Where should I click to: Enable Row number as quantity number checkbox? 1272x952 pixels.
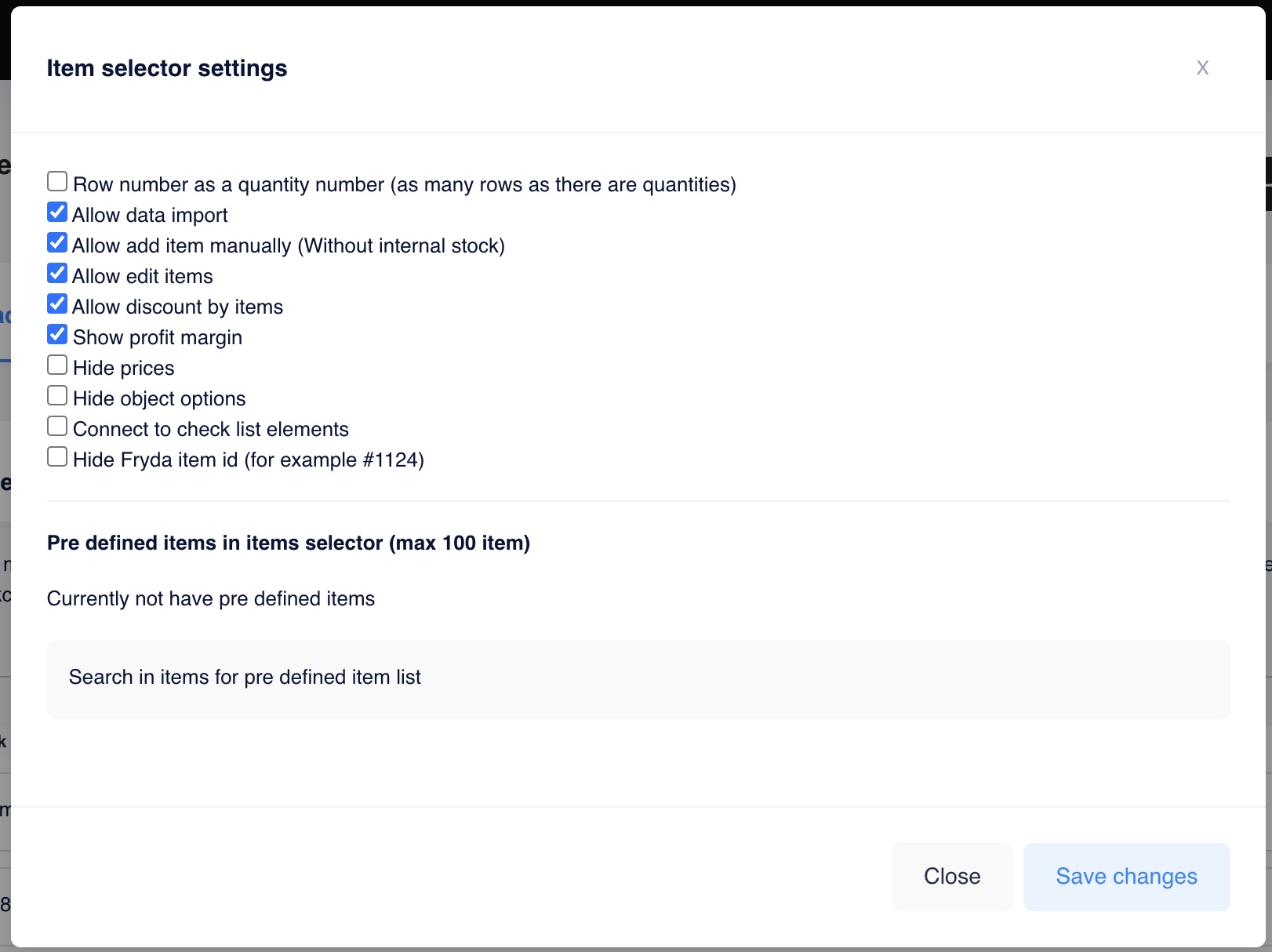pyautogui.click(x=57, y=182)
